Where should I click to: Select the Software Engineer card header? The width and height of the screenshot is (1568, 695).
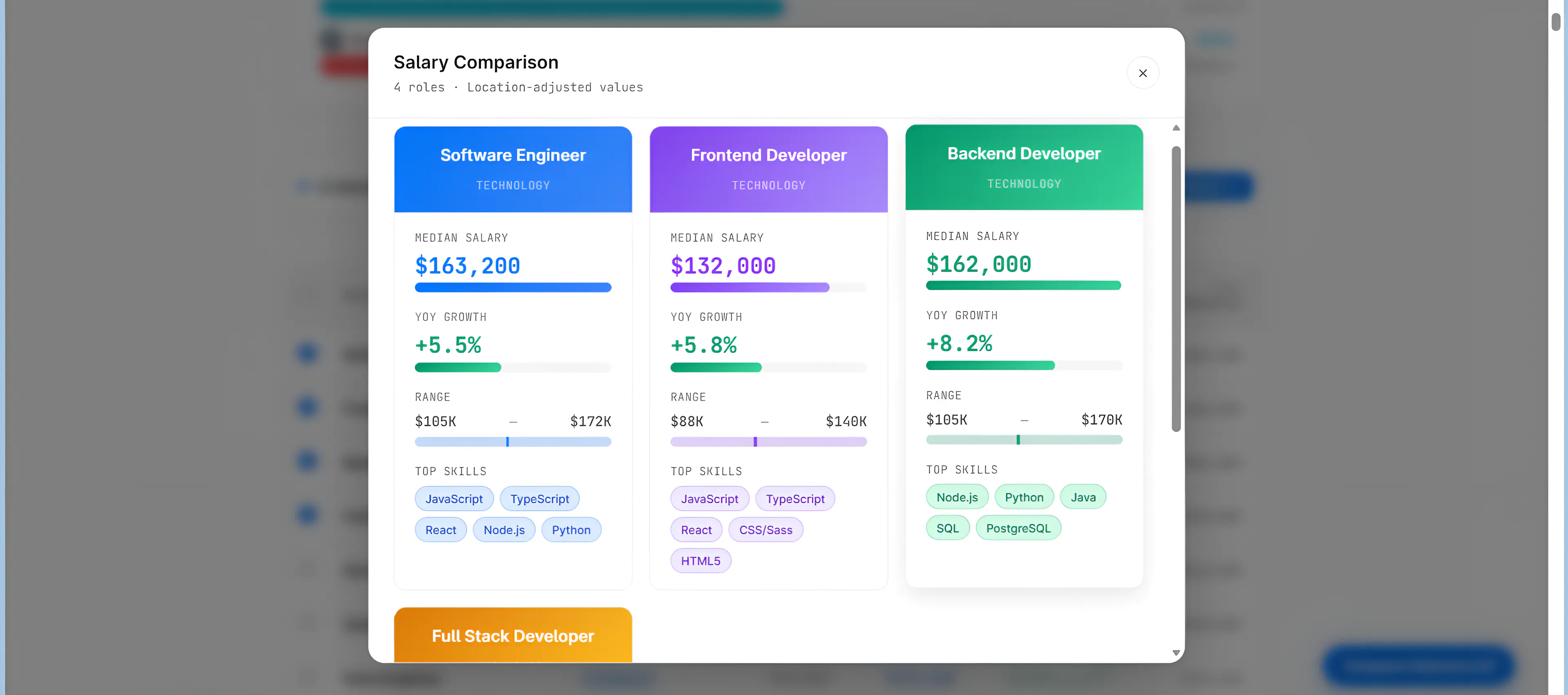coord(512,169)
